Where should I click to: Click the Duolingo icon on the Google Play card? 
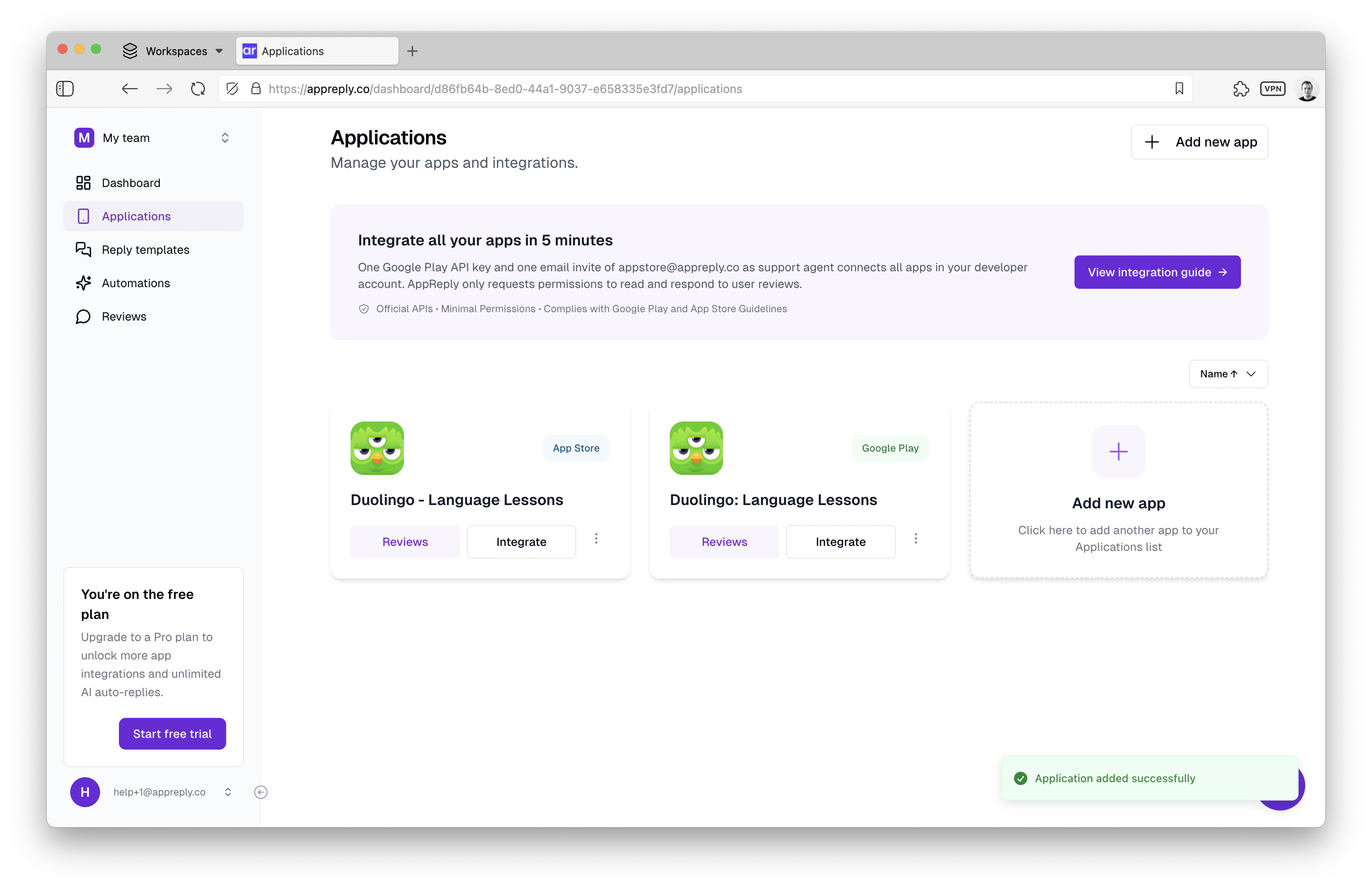[x=696, y=448]
